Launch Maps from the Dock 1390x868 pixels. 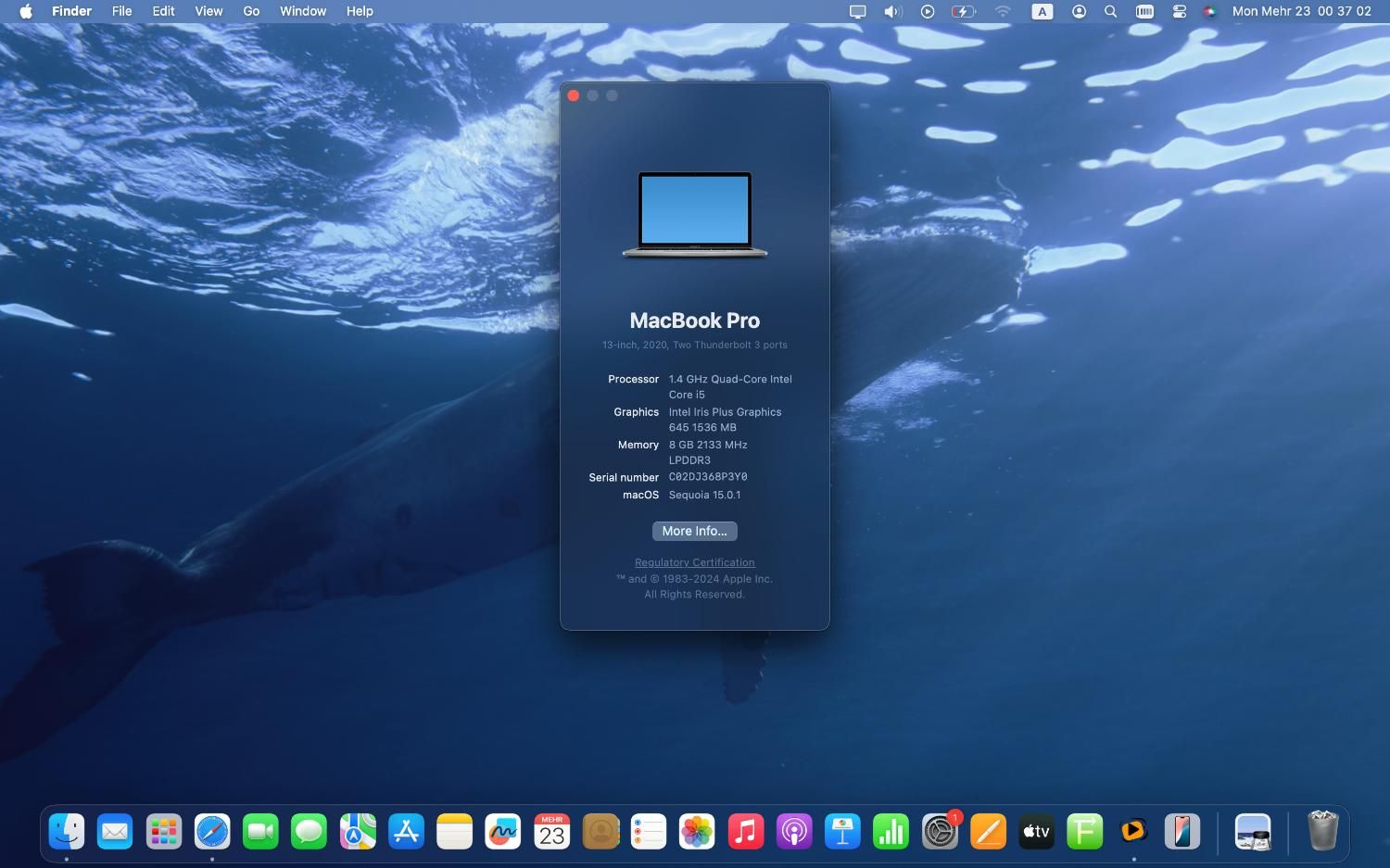coord(358,831)
